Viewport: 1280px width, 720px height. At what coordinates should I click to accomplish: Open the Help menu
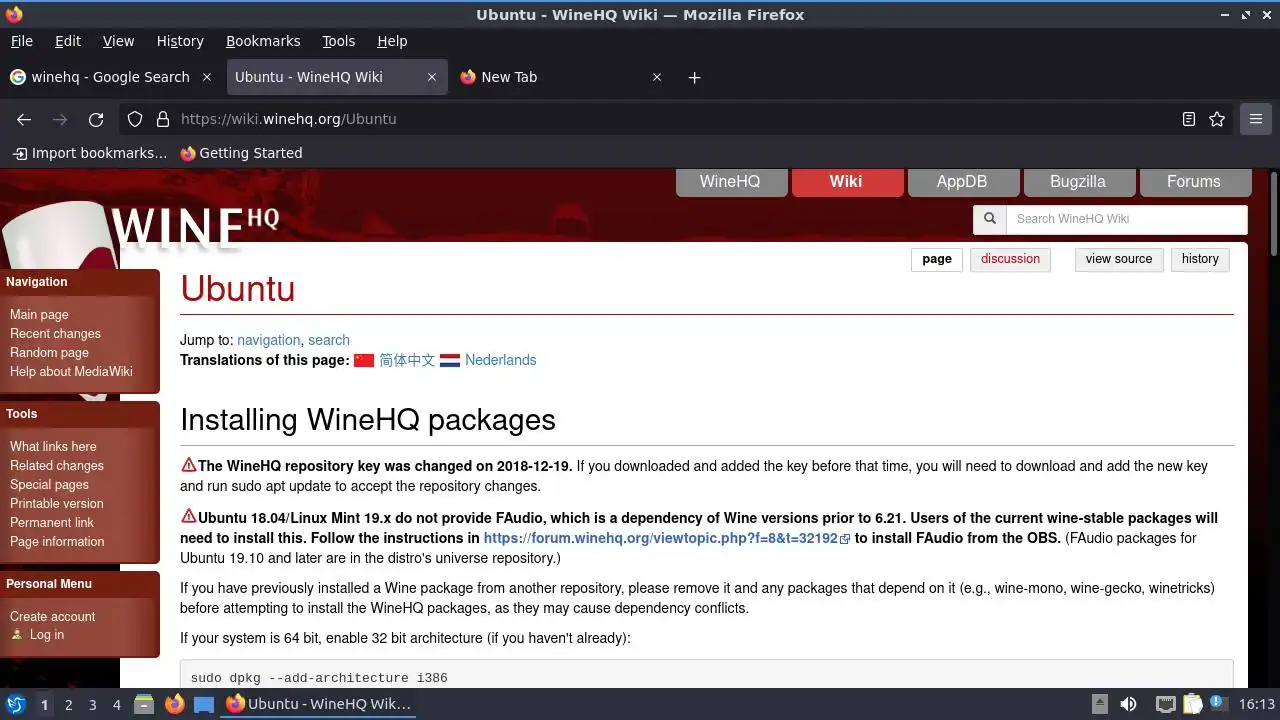[392, 41]
